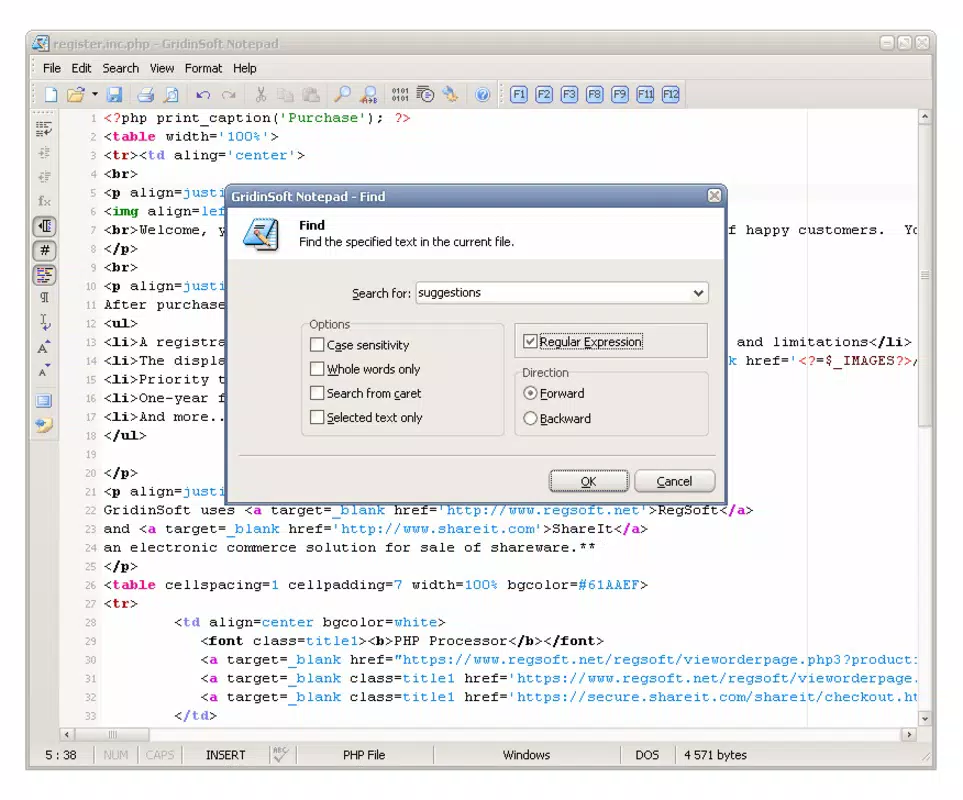The width and height of the screenshot is (963, 800).
Task: Click the Print icon
Action: coord(146,94)
